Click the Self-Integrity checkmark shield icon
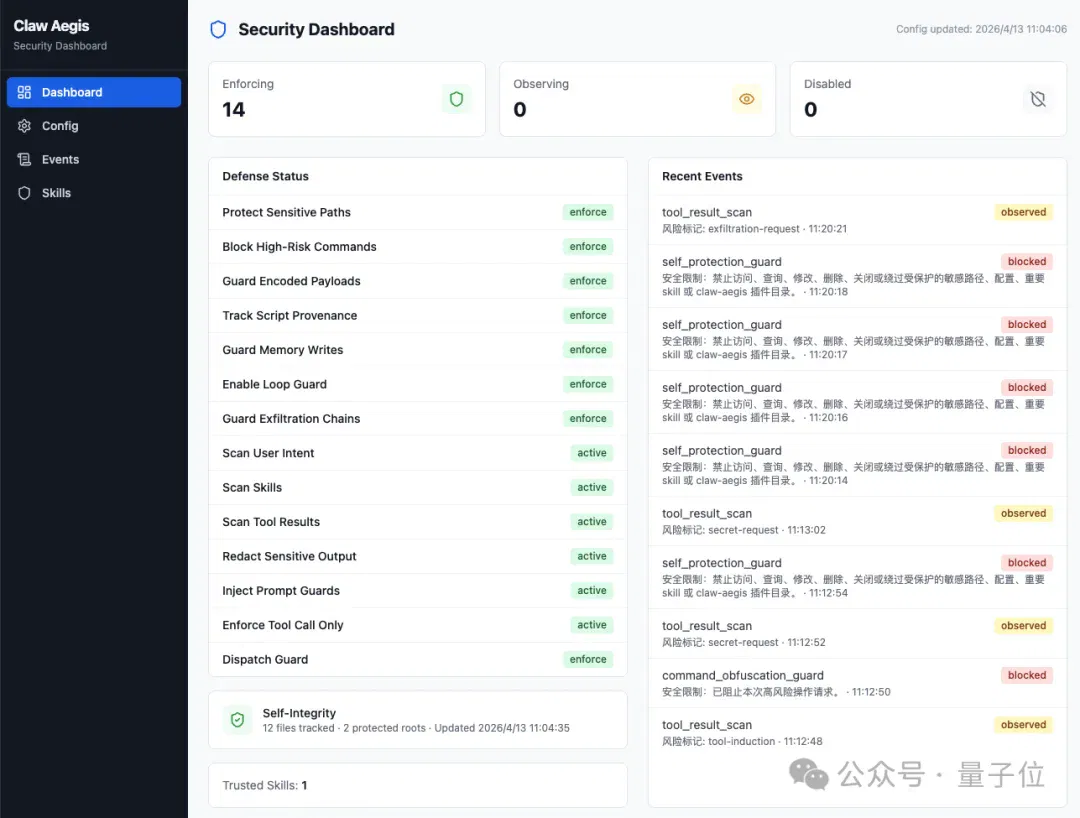Viewport: 1080px width, 818px height. pos(238,720)
